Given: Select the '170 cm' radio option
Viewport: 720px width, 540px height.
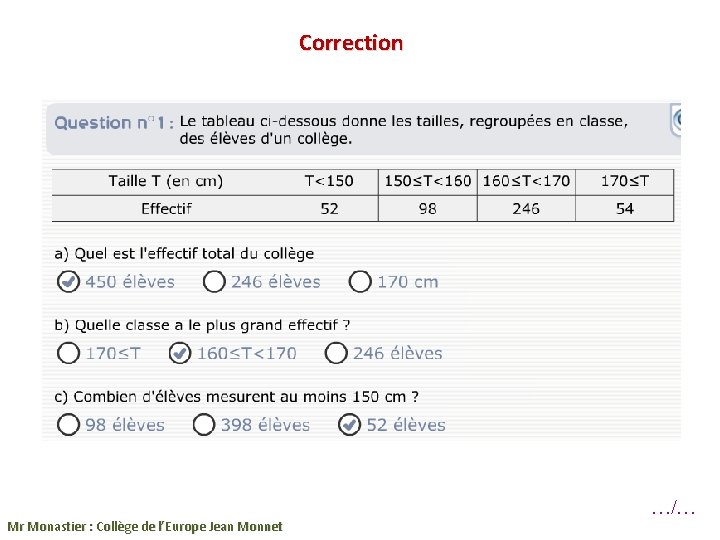Looking at the screenshot, I should click(360, 282).
